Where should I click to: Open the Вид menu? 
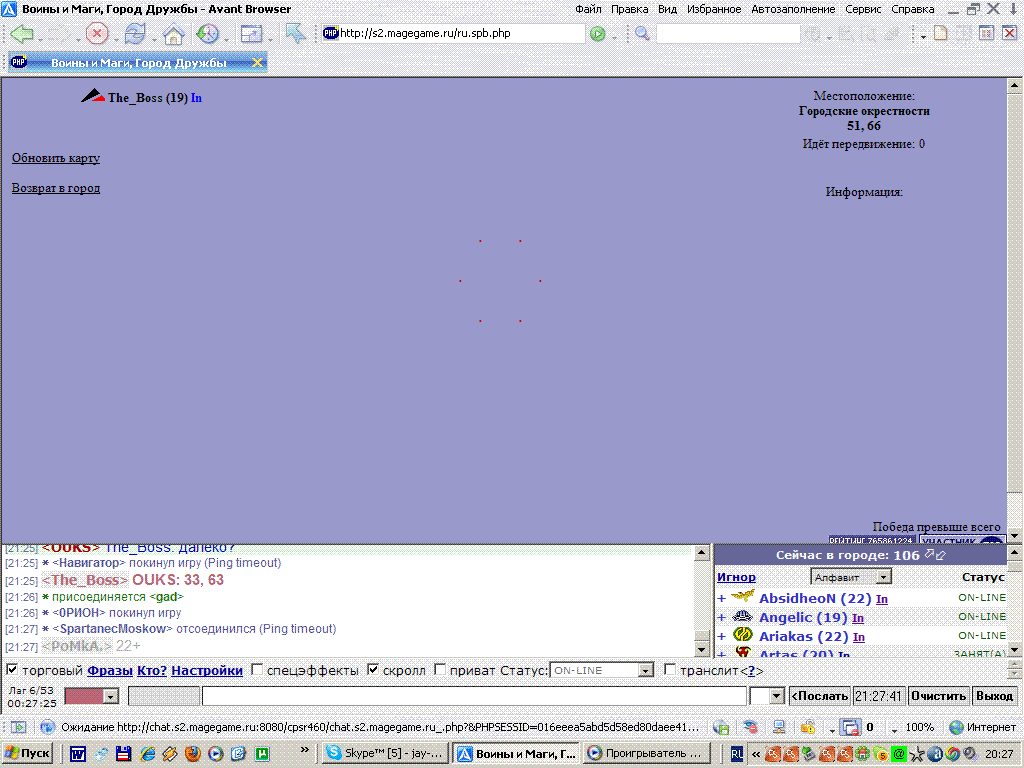[667, 9]
